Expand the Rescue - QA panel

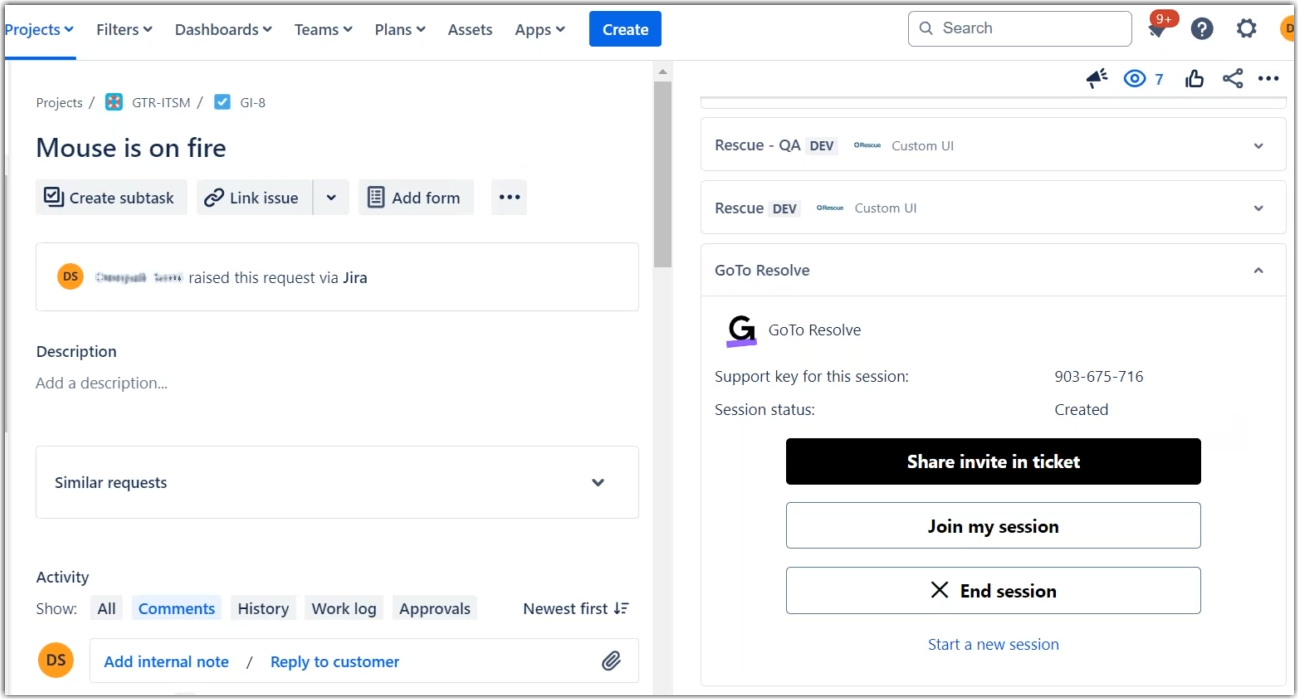coord(1258,146)
